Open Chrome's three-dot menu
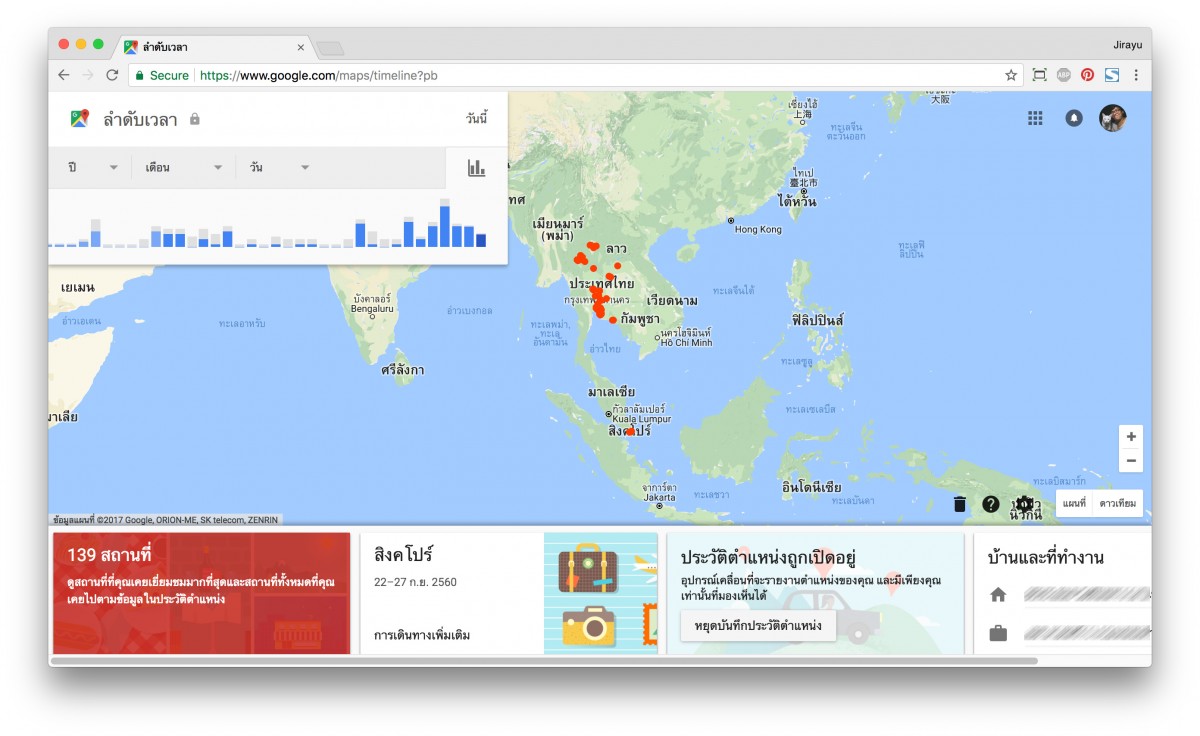Image resolution: width=1200 pixels, height=736 pixels. tap(1136, 75)
